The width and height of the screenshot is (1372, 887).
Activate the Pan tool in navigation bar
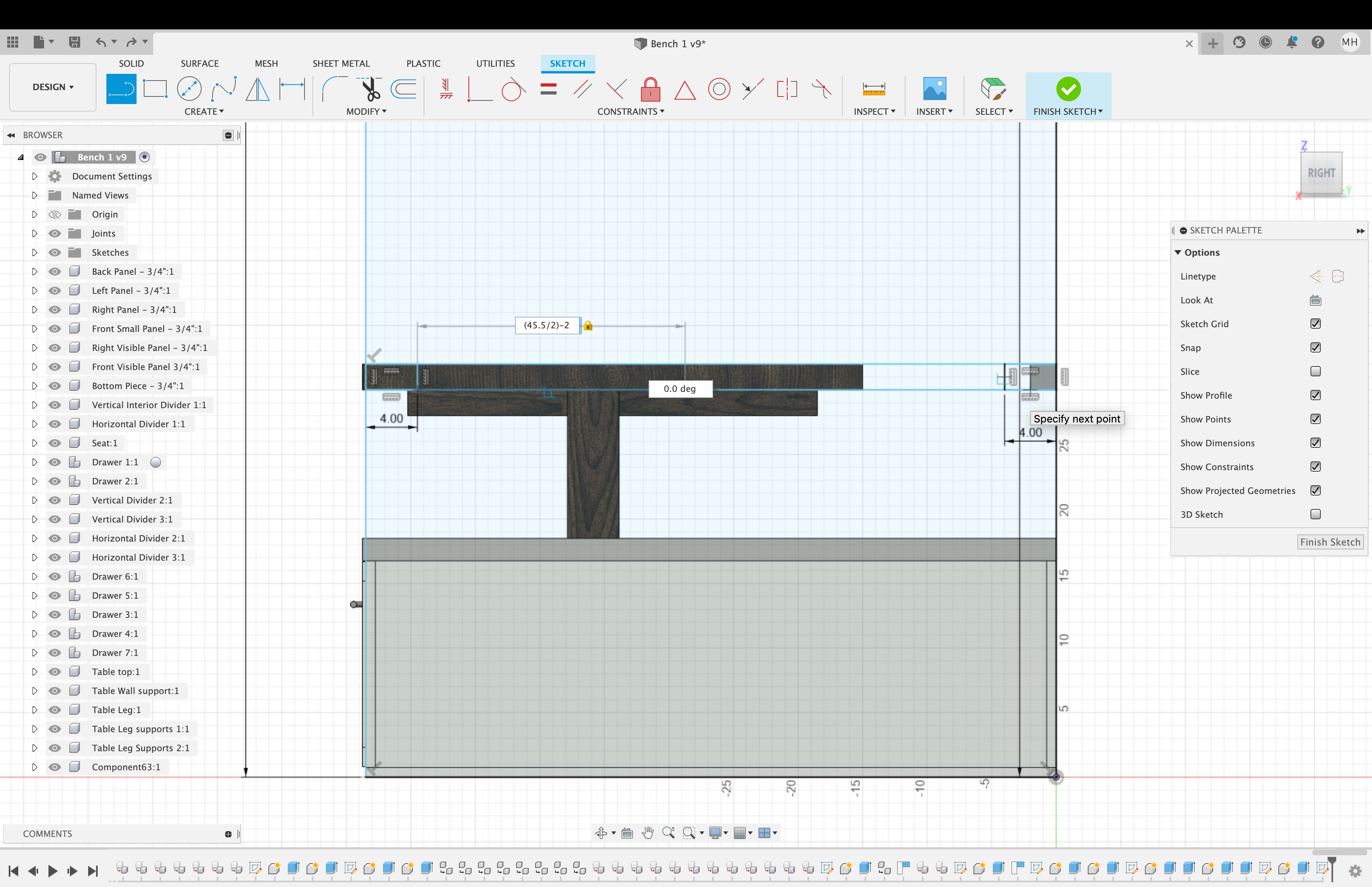[x=648, y=832]
